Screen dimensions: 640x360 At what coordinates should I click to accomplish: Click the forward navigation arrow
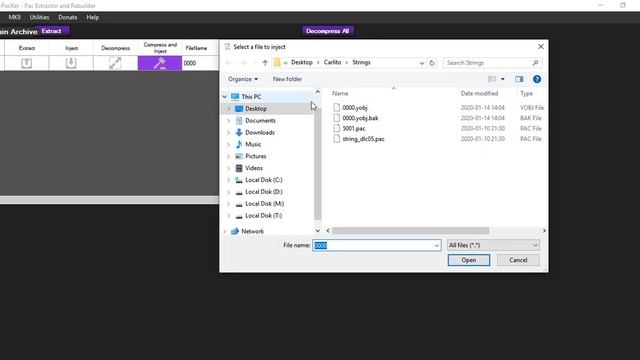click(x=244, y=63)
